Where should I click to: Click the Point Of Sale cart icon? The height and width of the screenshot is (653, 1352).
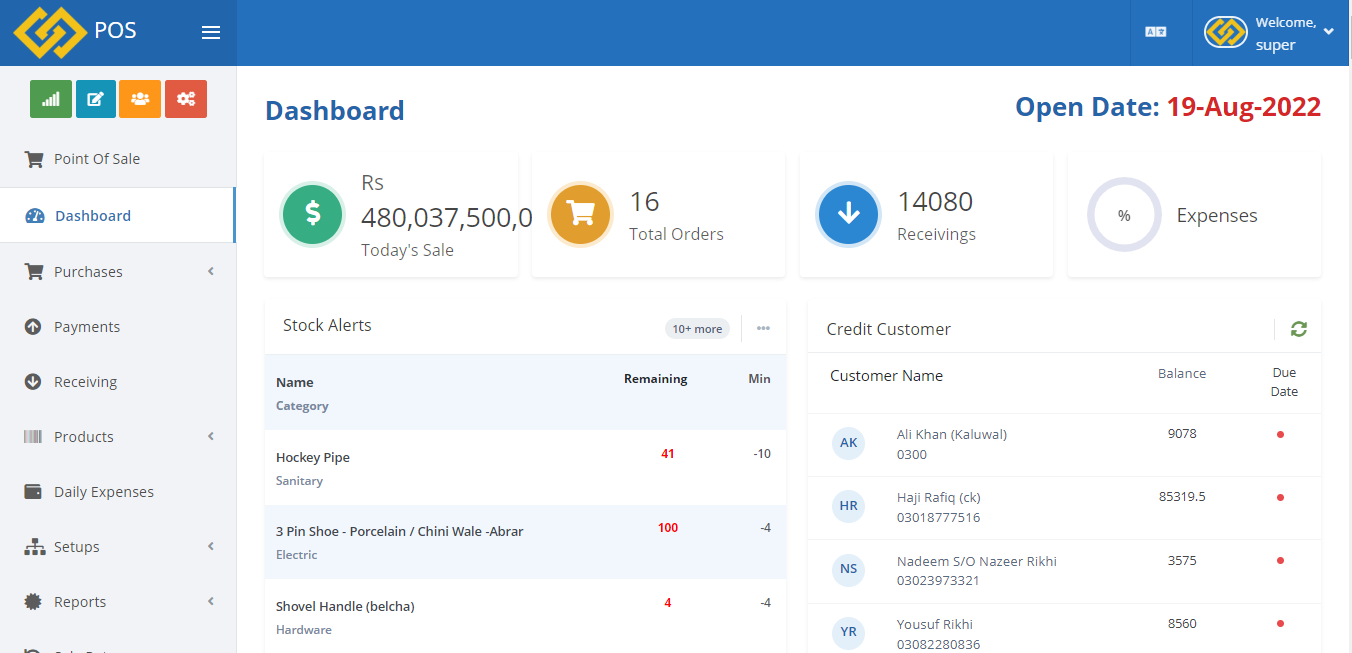(x=34, y=159)
